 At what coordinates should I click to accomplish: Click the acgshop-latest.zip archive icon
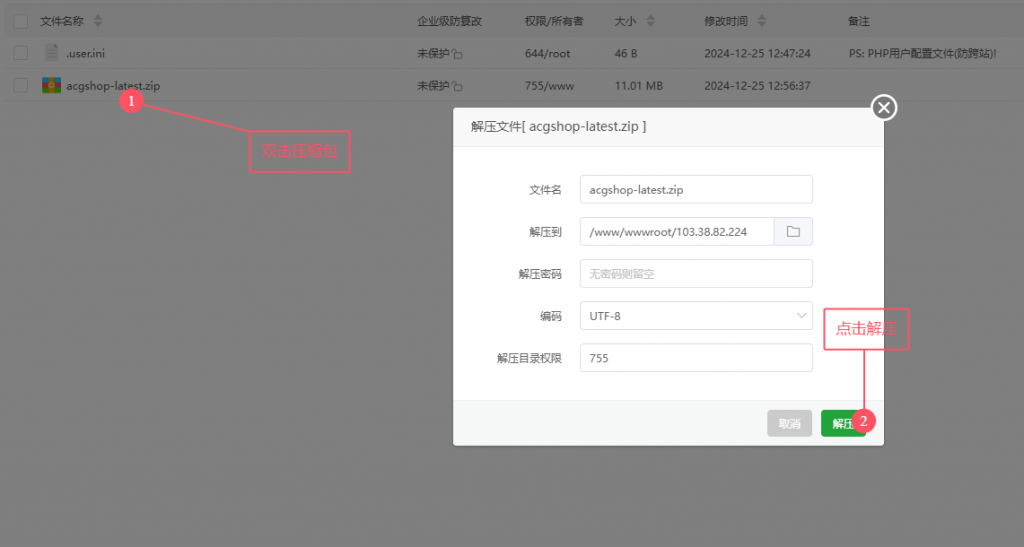[x=51, y=86]
